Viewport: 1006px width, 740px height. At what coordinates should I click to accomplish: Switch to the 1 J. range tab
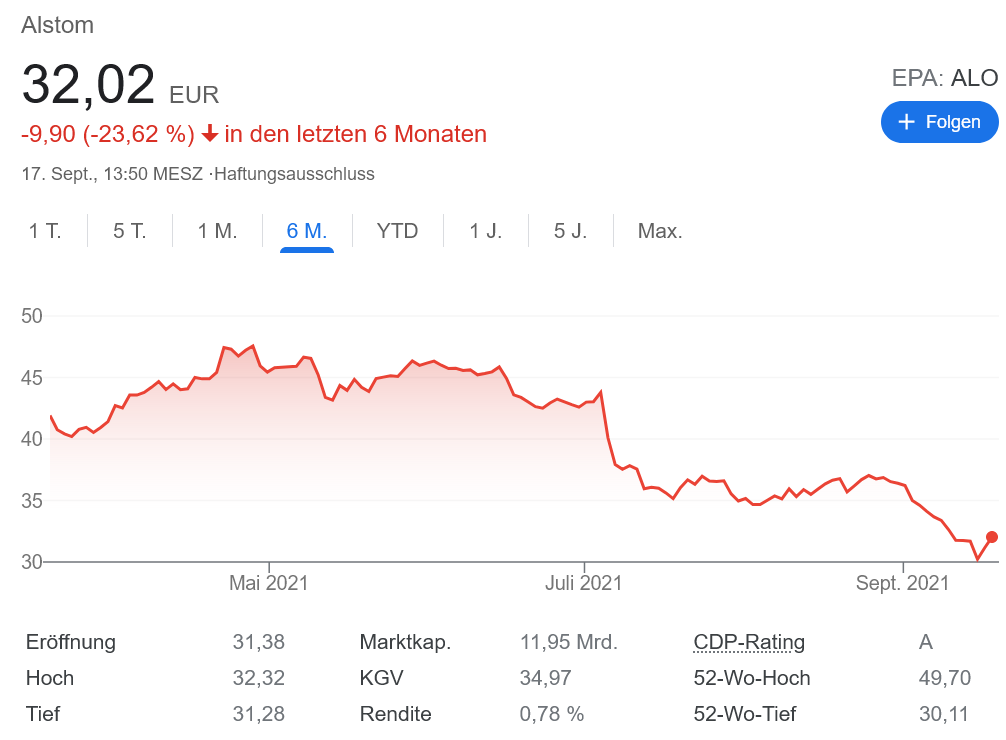pyautogui.click(x=485, y=231)
